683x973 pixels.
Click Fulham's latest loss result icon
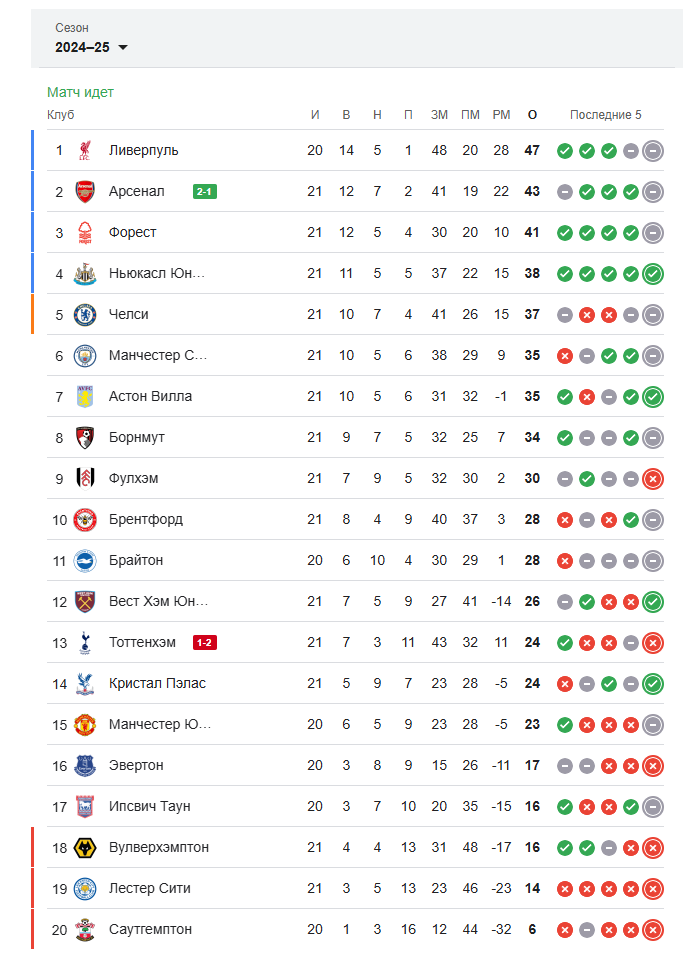(x=653, y=478)
